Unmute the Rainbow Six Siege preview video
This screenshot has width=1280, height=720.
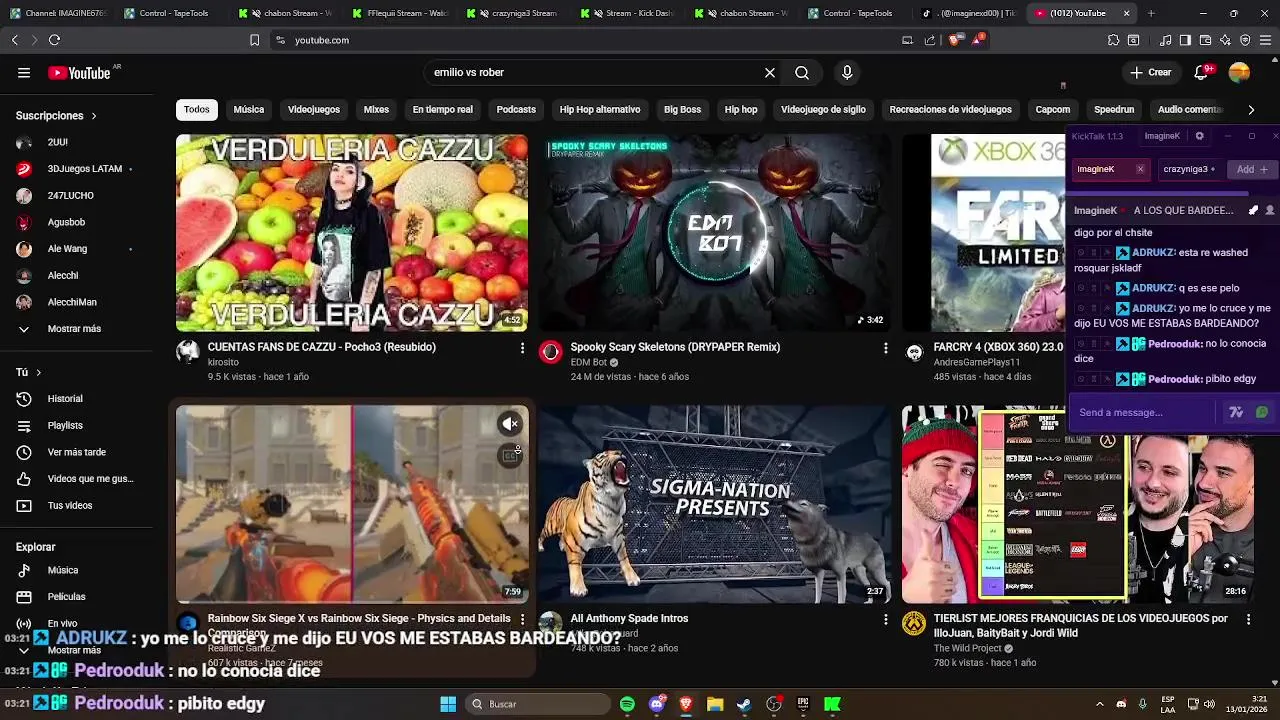[x=510, y=424]
